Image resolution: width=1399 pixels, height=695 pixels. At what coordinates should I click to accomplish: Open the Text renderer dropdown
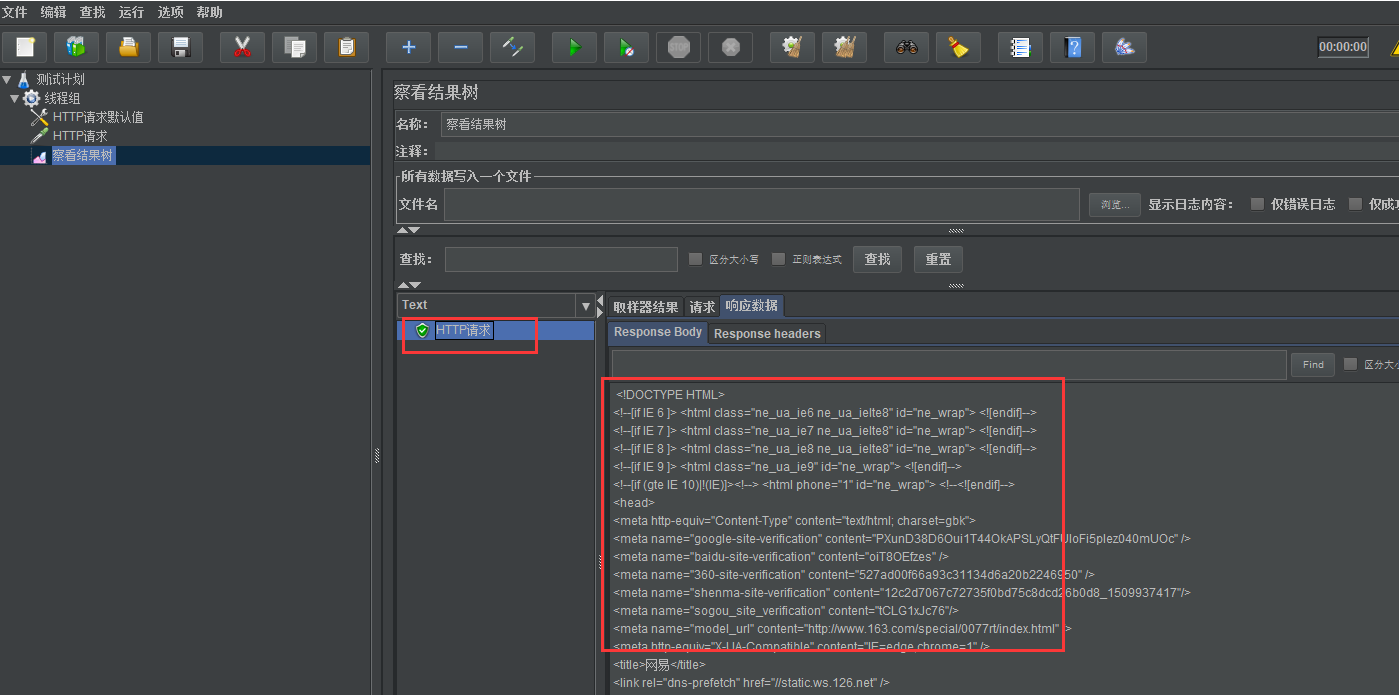click(x=586, y=305)
